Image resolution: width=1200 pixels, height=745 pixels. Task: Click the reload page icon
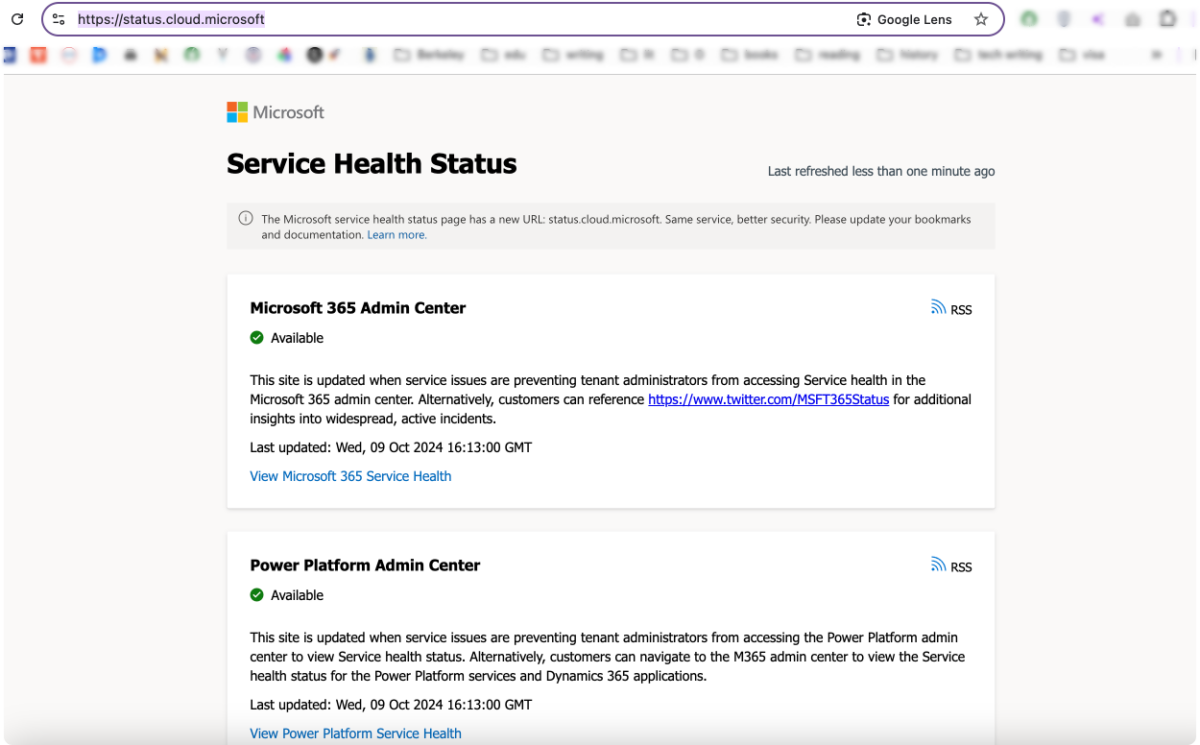[16, 18]
